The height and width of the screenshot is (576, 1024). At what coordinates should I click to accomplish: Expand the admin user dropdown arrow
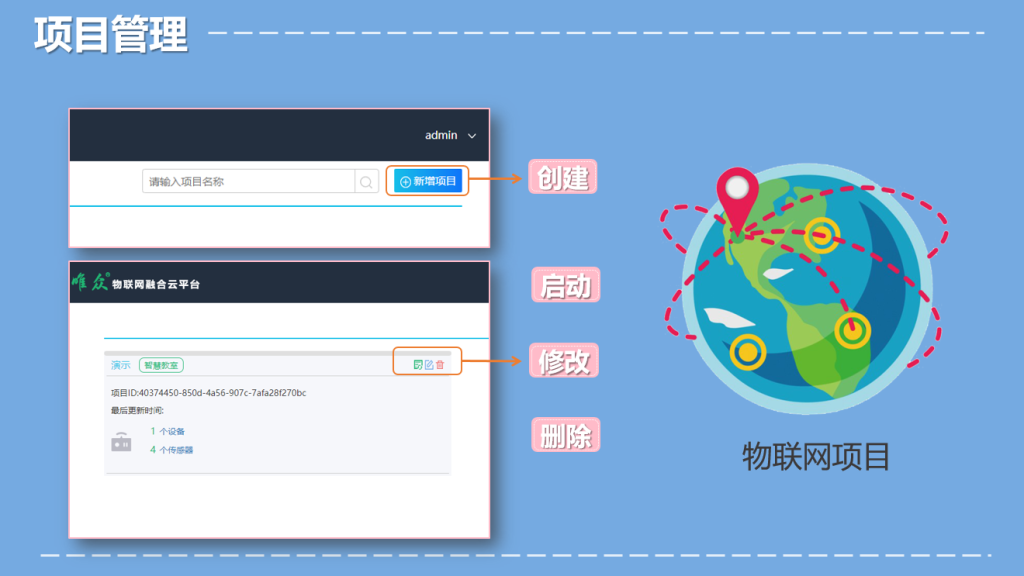pyautogui.click(x=472, y=136)
